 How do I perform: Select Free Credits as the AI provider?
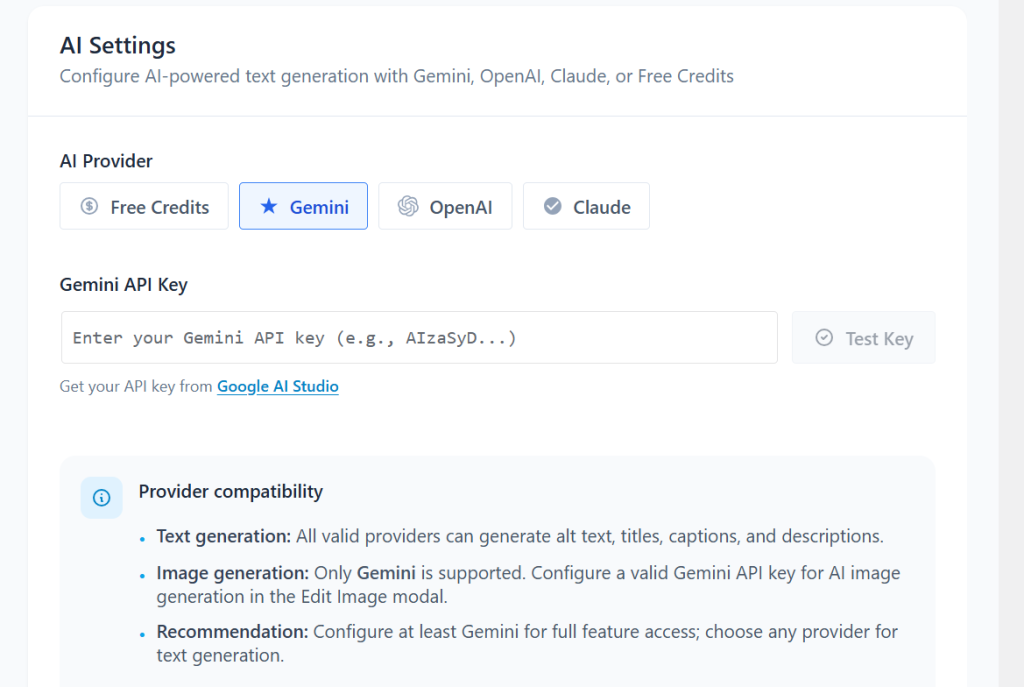click(x=144, y=206)
